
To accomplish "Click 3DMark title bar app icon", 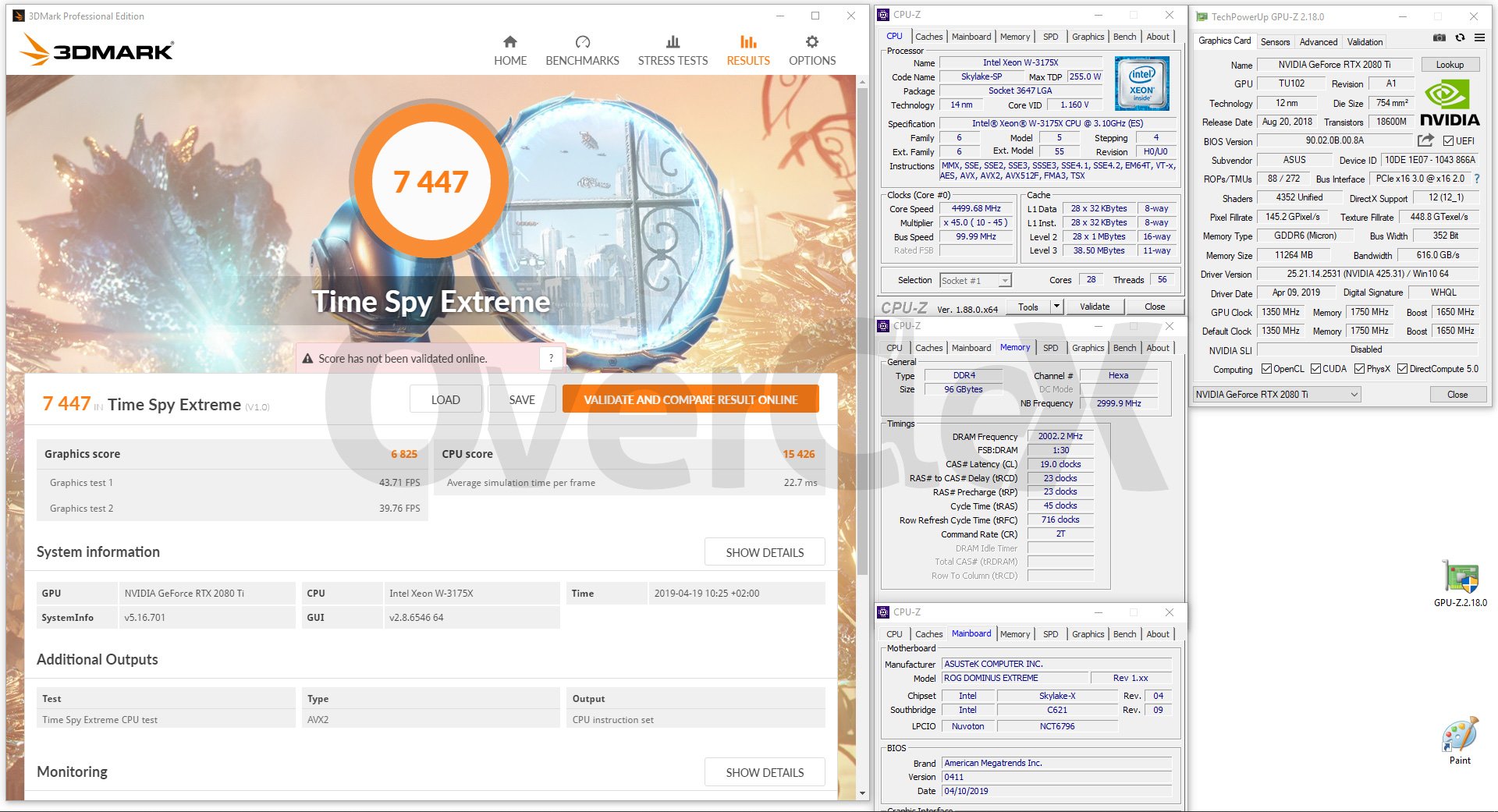I will [x=19, y=16].
